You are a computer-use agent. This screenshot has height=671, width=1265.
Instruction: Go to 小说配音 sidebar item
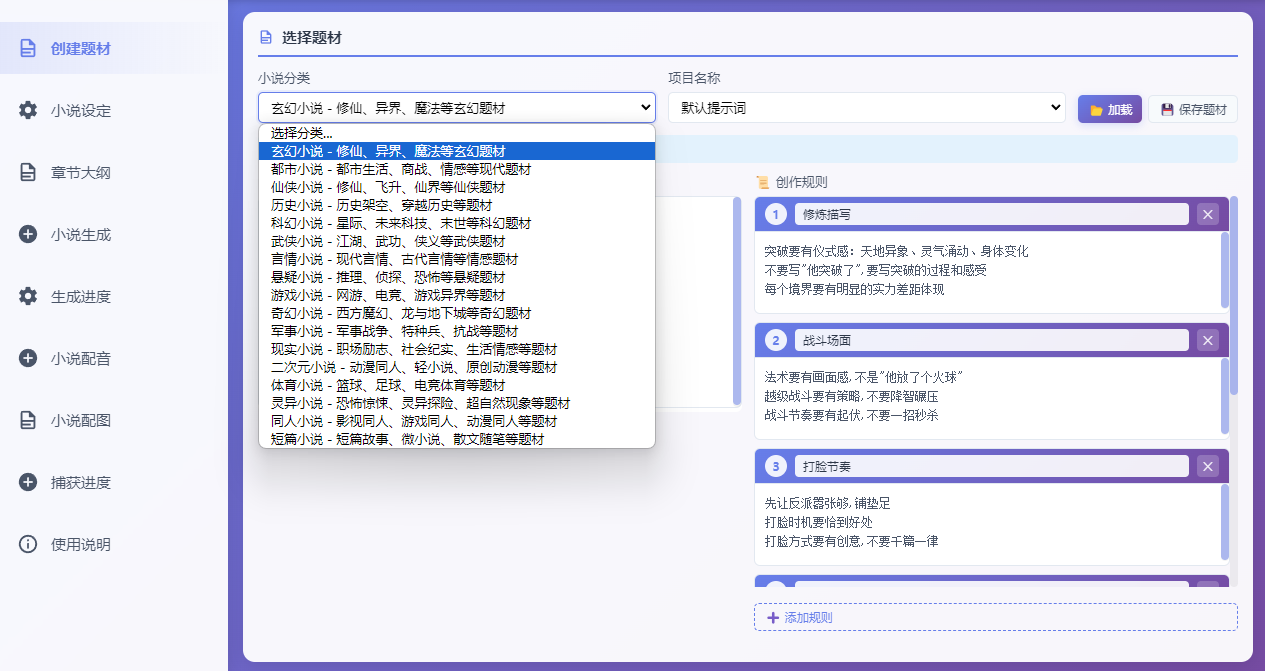80,358
